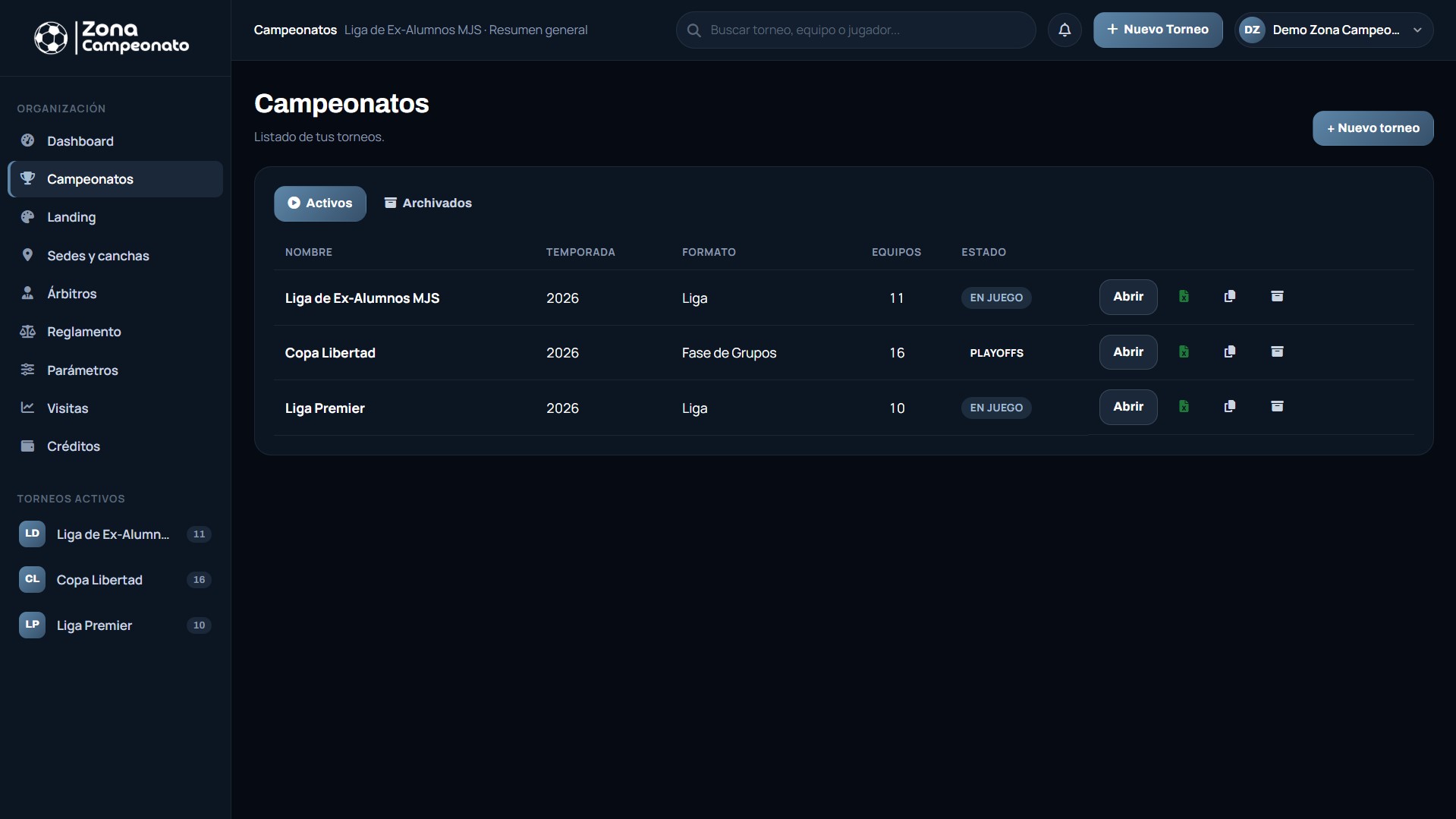Open the Árbitros section

pyautogui.click(x=115, y=294)
